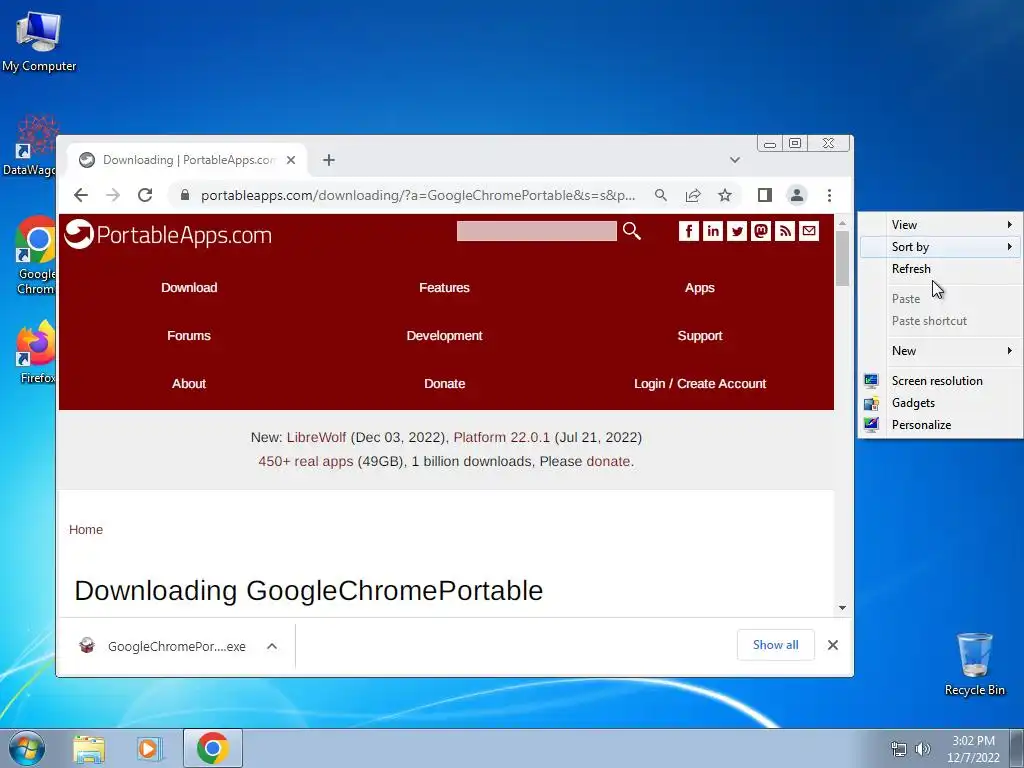This screenshot has width=1024, height=768.
Task: Expand the Sort by submenu
Action: (x=940, y=247)
